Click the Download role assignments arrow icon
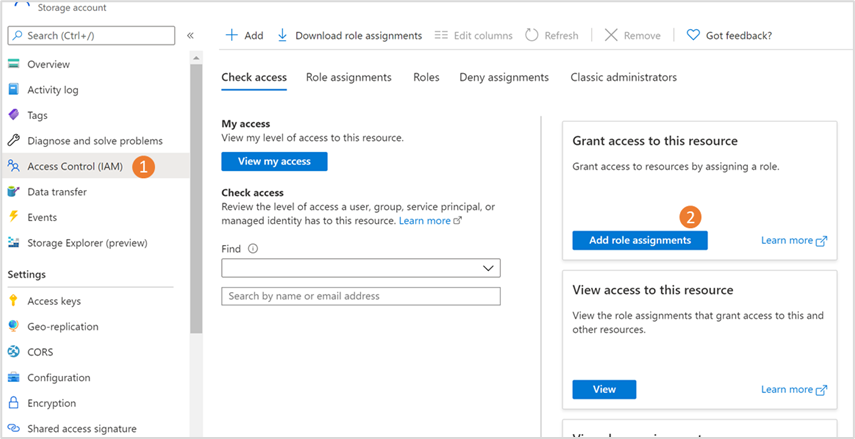This screenshot has width=855, height=439. point(282,35)
